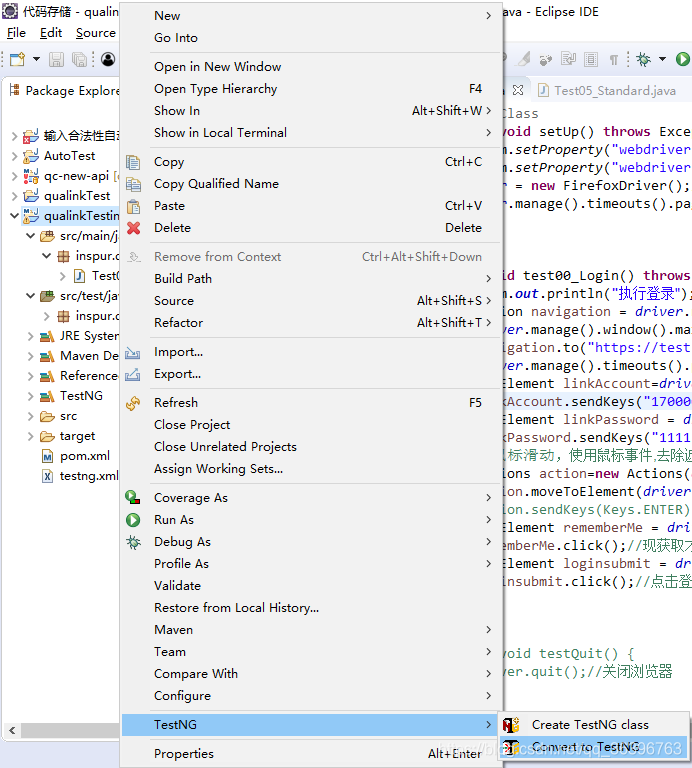The image size is (692, 768).
Task: Expand the AutoTest project node
Action: 14,156
